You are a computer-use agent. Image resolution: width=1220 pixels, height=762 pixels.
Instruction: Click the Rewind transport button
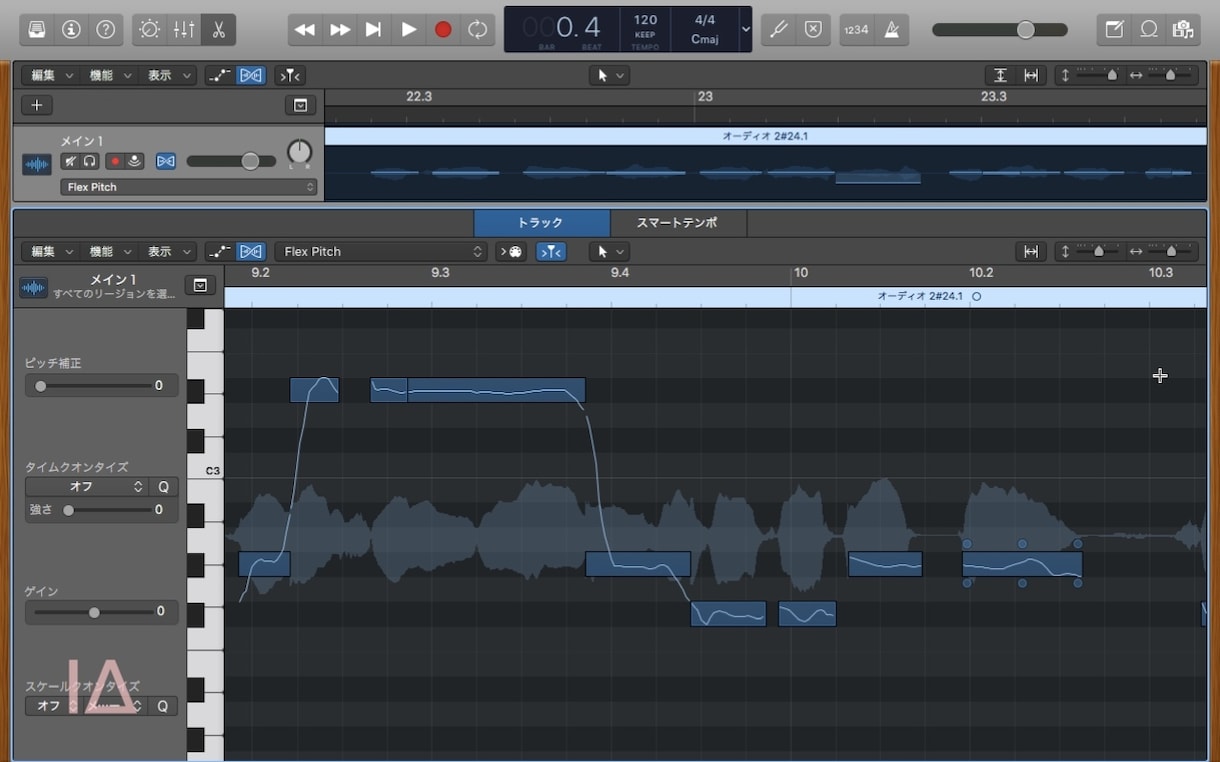pos(305,30)
